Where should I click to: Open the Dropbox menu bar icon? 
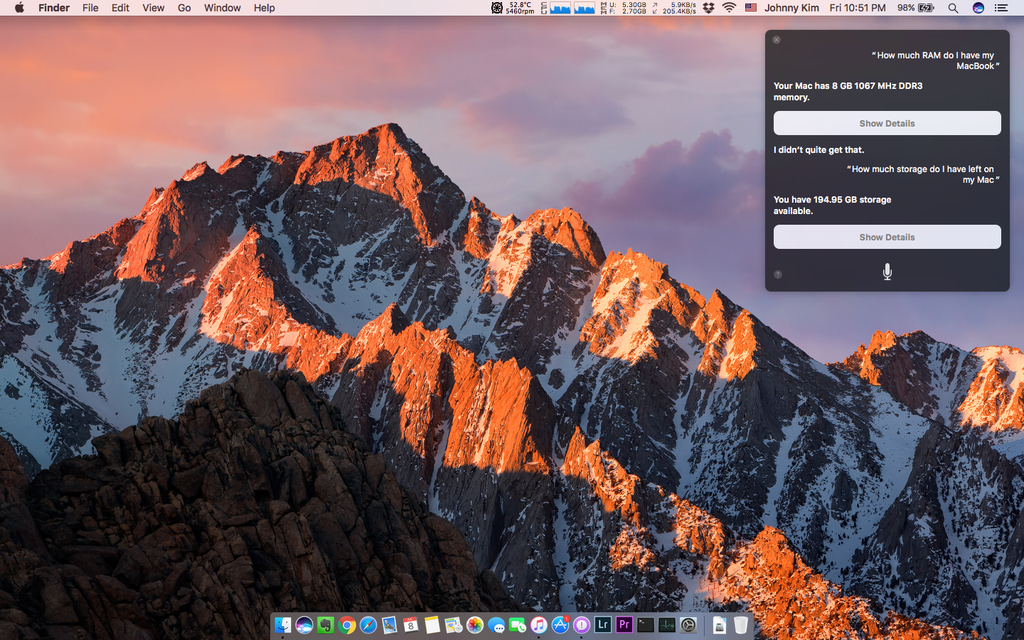[x=708, y=8]
